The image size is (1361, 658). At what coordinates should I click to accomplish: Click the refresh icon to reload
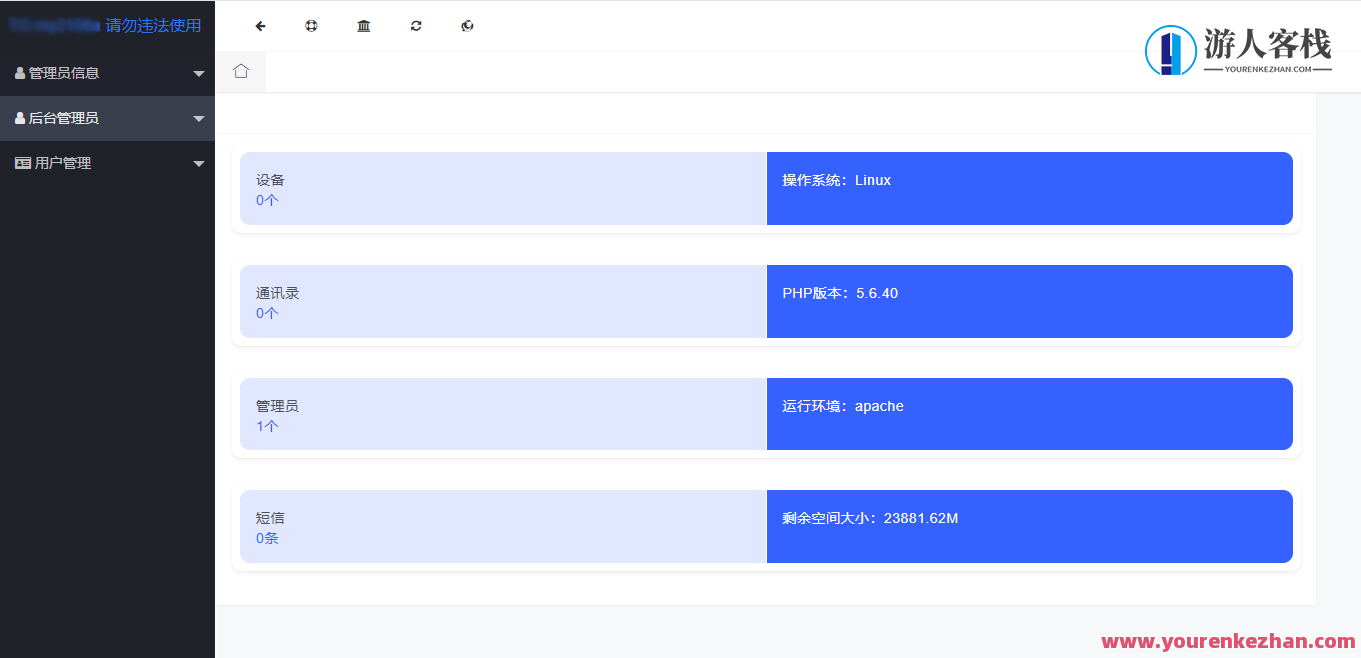tap(415, 25)
